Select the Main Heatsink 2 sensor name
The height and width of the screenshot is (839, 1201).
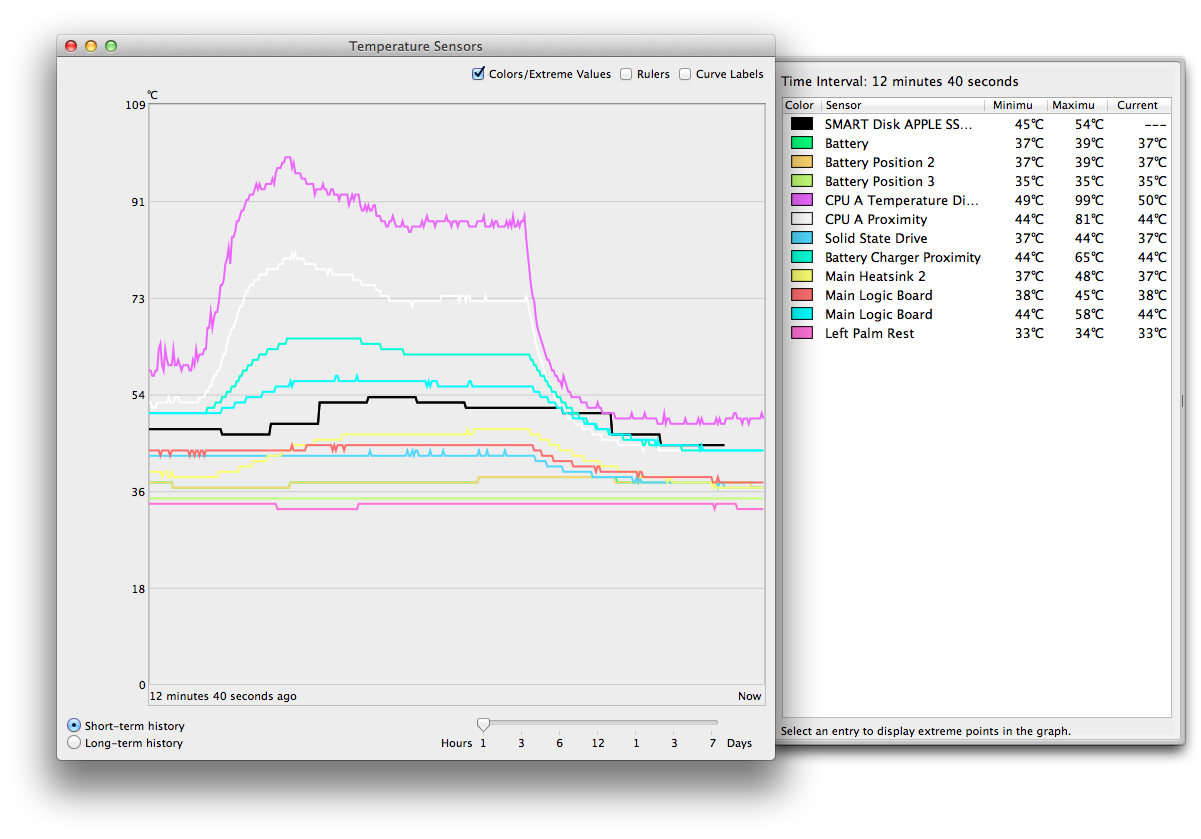875,276
